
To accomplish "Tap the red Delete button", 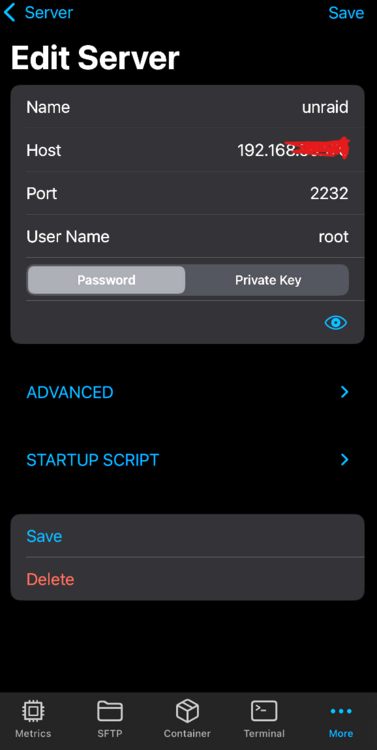I will coord(50,579).
